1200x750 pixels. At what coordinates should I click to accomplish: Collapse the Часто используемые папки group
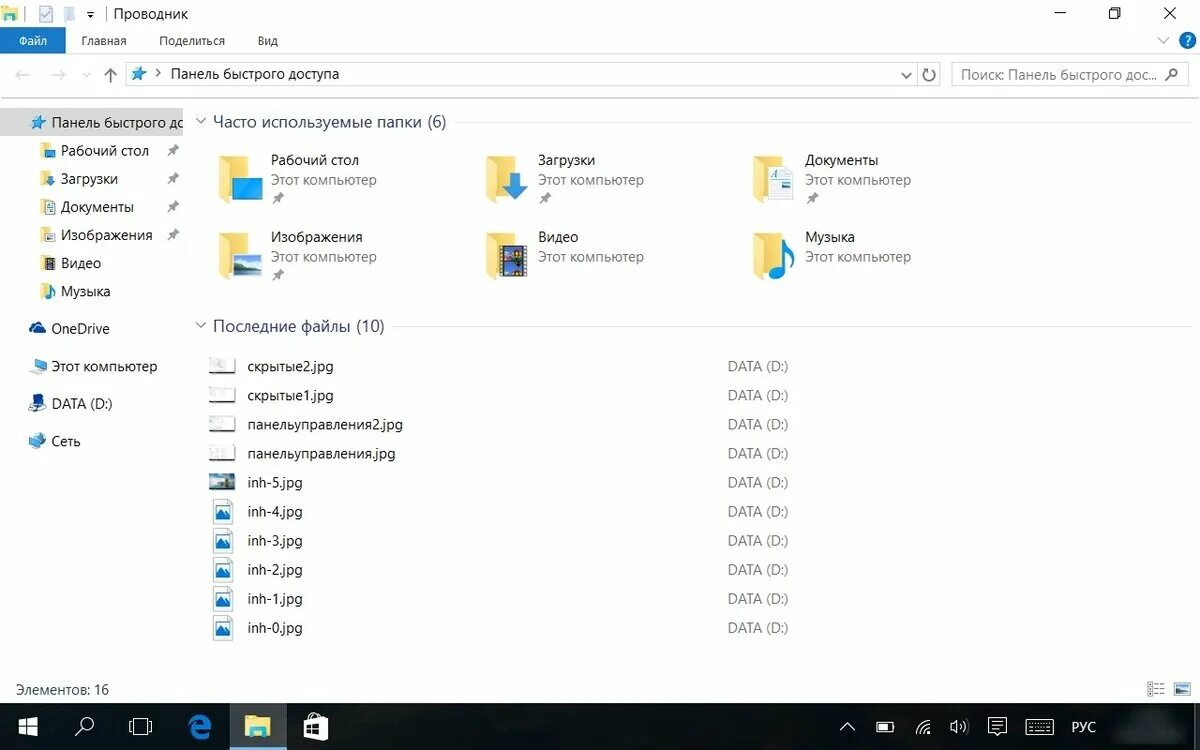(x=202, y=122)
